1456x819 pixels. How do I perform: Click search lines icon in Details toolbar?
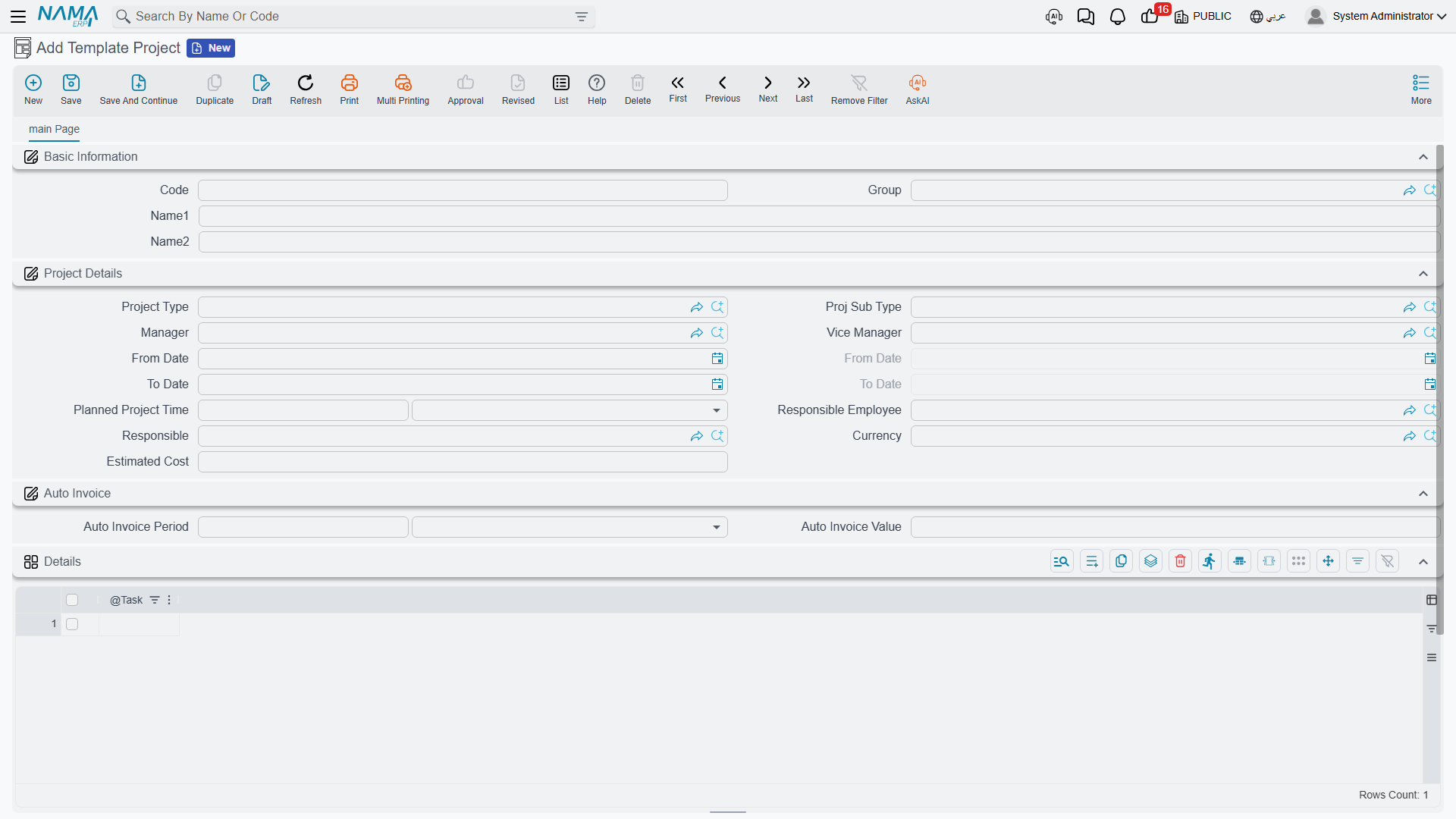coord(1062,561)
